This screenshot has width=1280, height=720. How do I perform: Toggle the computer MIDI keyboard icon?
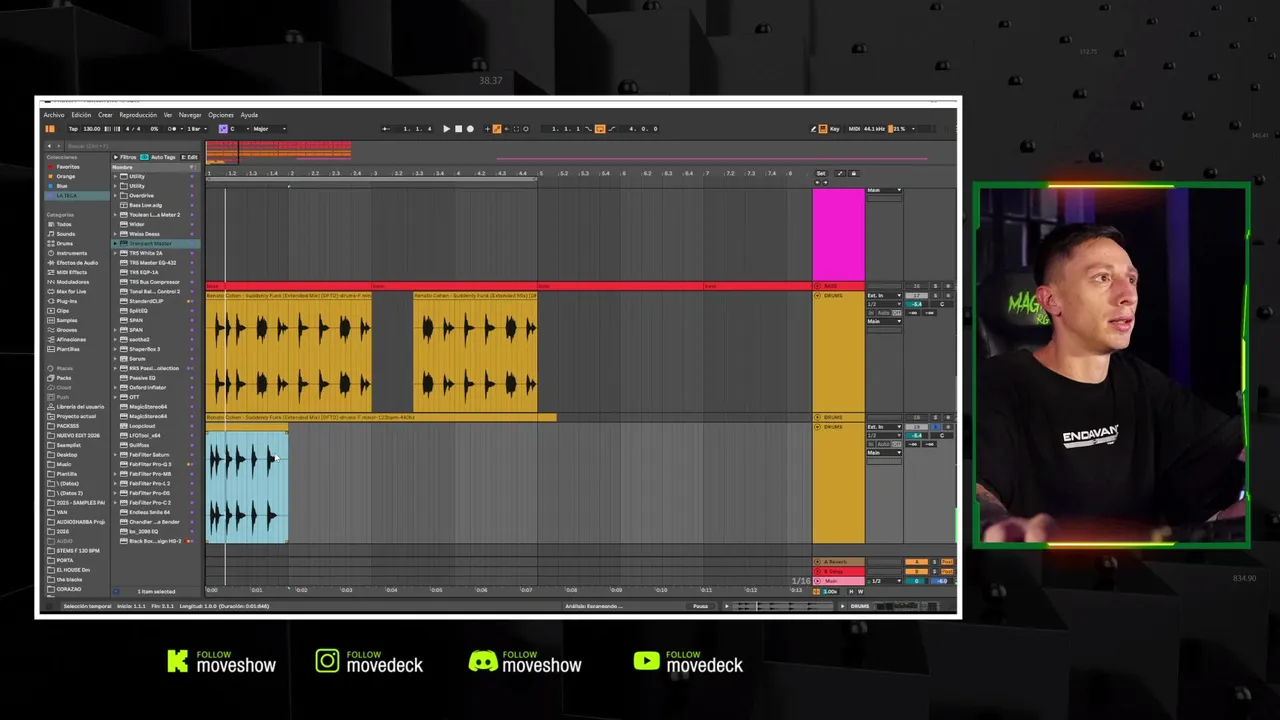pyautogui.click(x=823, y=129)
